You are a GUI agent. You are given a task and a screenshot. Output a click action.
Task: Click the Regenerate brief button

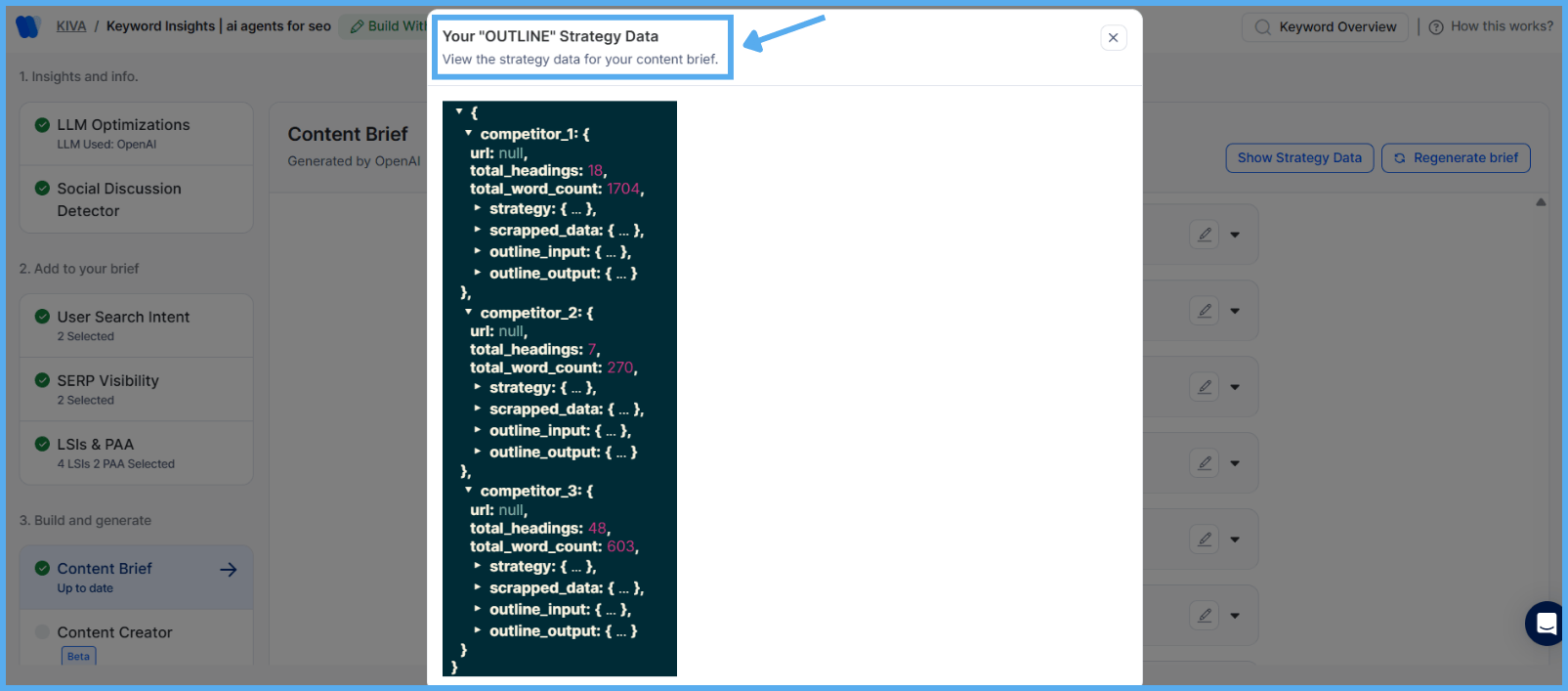[1456, 158]
